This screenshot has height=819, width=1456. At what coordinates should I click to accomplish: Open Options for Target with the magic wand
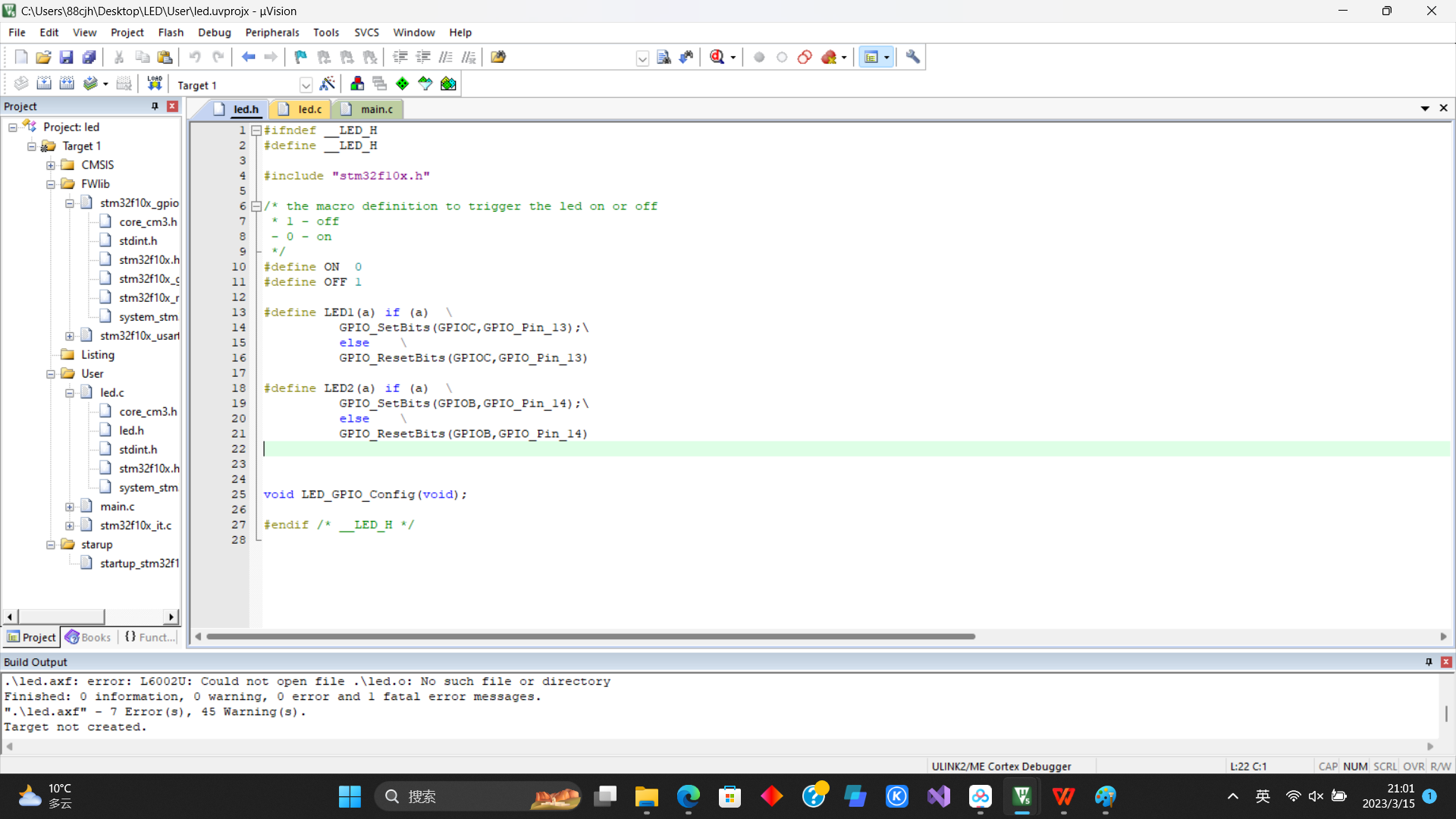click(x=328, y=83)
